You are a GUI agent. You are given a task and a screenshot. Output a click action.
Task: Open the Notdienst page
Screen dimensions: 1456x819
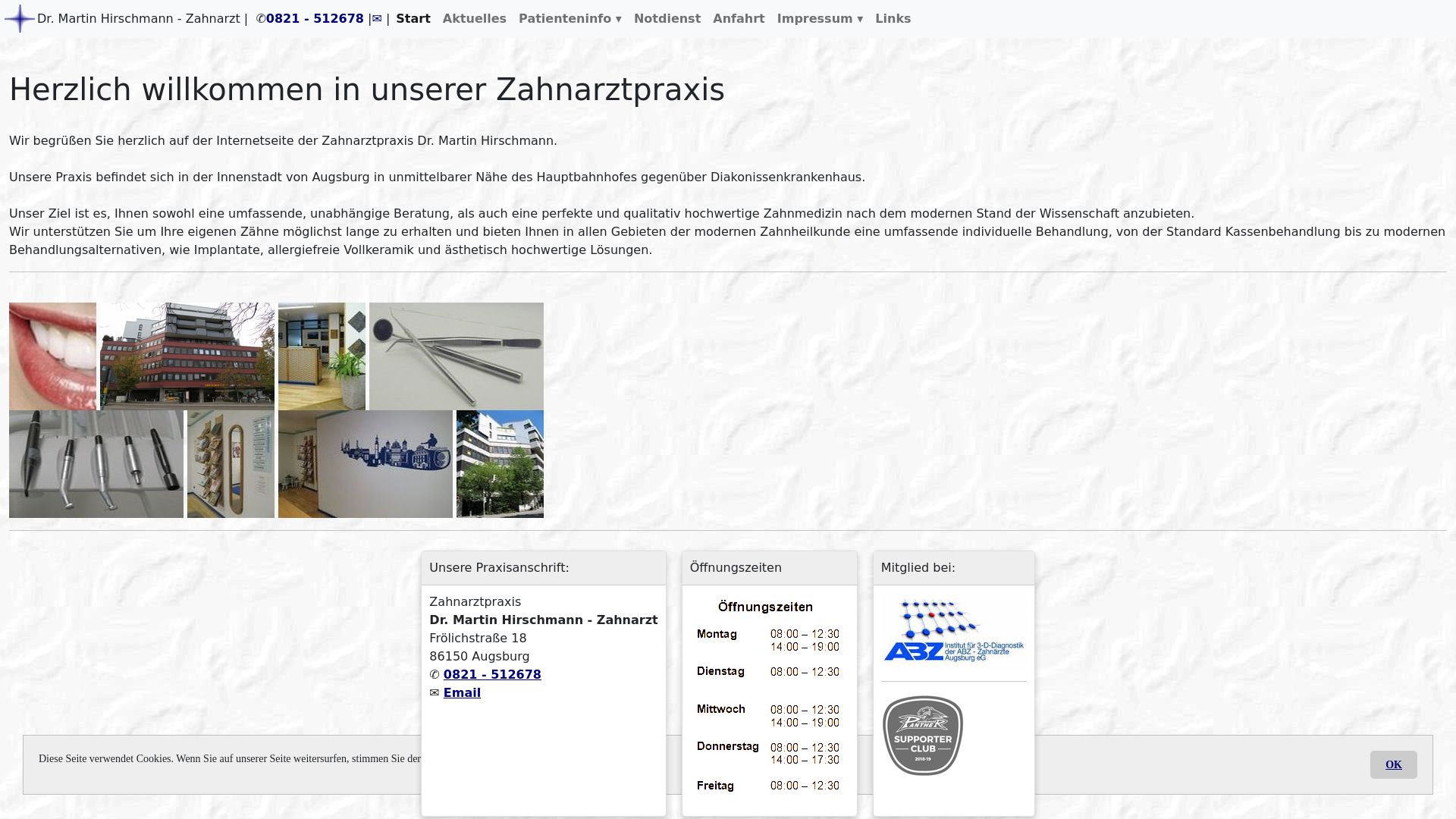pyautogui.click(x=667, y=19)
